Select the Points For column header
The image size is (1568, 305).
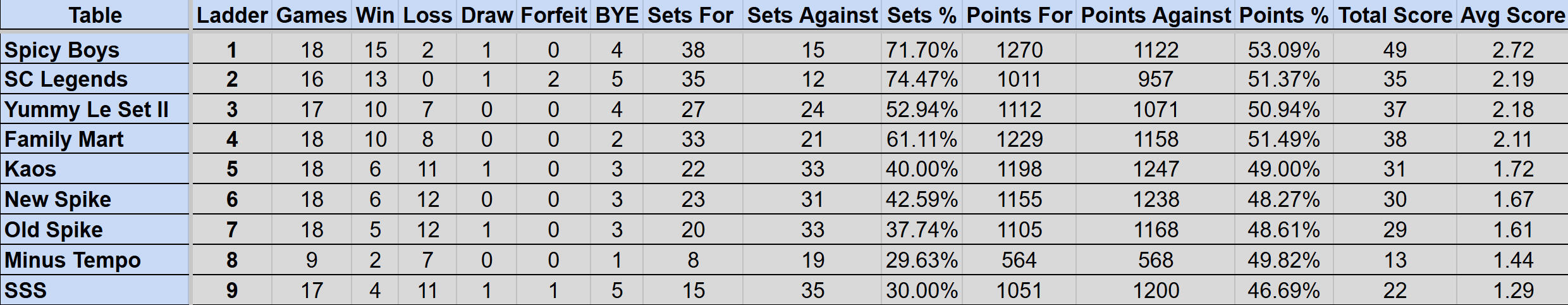pyautogui.click(x=1019, y=15)
